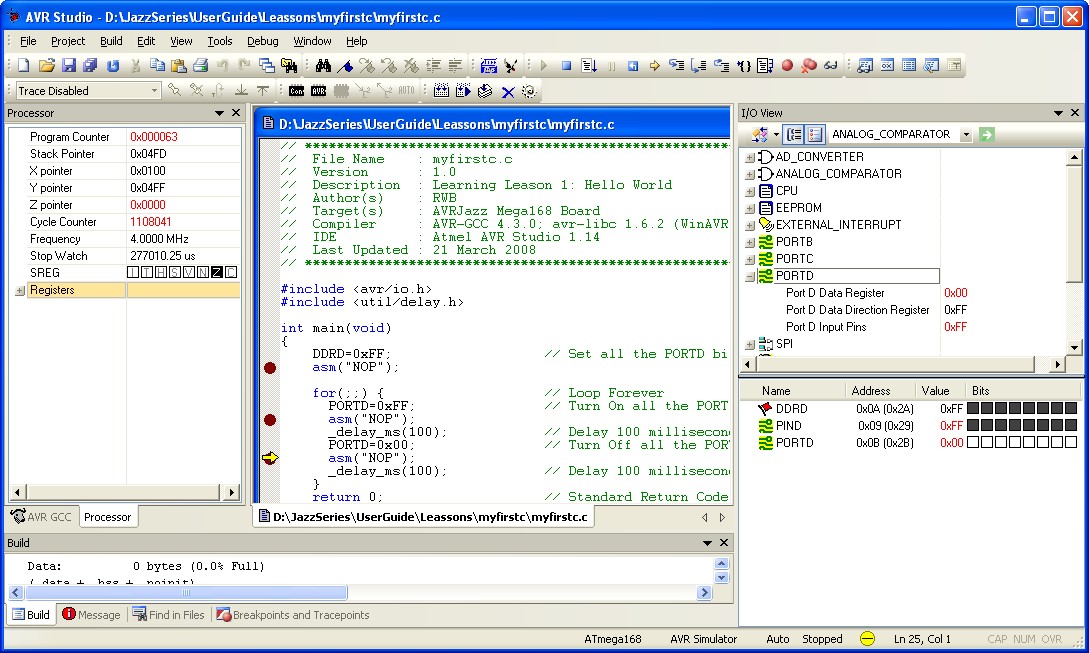Click the I/O View vertical scrollbar down arrow
Viewport: 1089px width, 653px height.
[1074, 347]
